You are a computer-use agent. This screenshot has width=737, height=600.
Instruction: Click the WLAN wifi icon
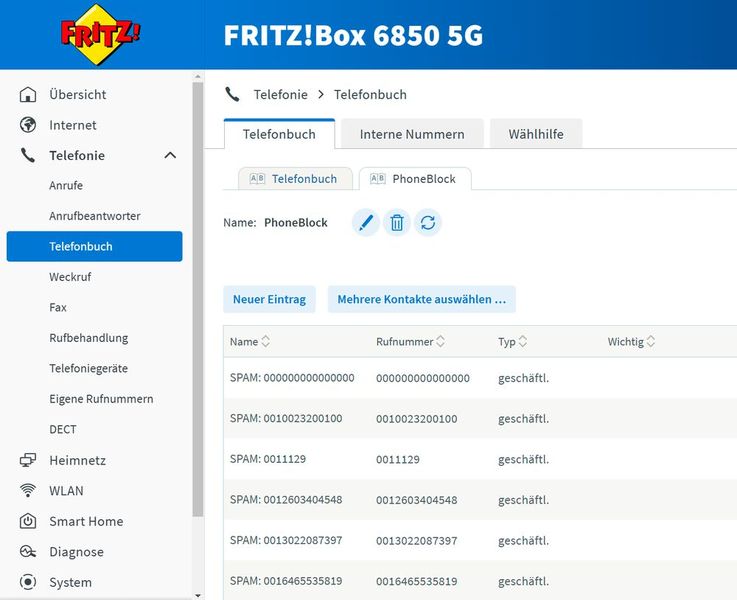pyautogui.click(x=28, y=491)
